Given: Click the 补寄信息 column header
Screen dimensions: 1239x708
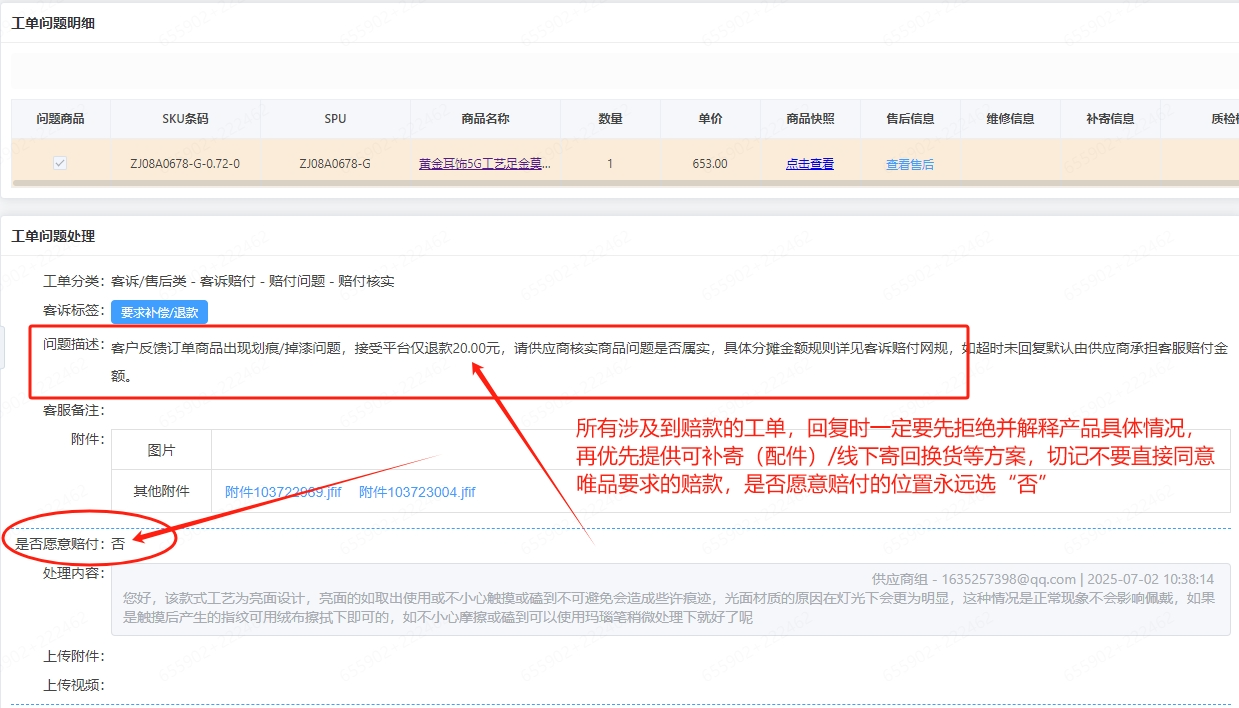Looking at the screenshot, I should 1110,118.
